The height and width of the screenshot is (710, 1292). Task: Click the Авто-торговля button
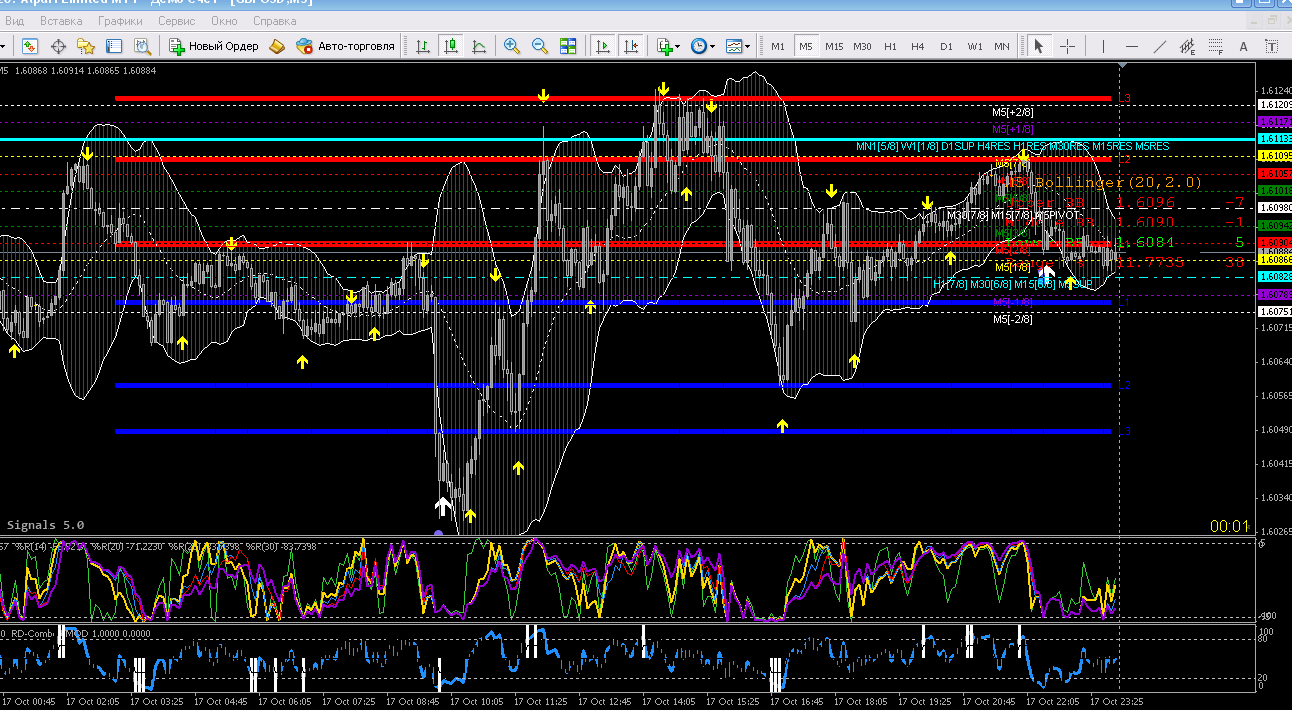(x=346, y=46)
